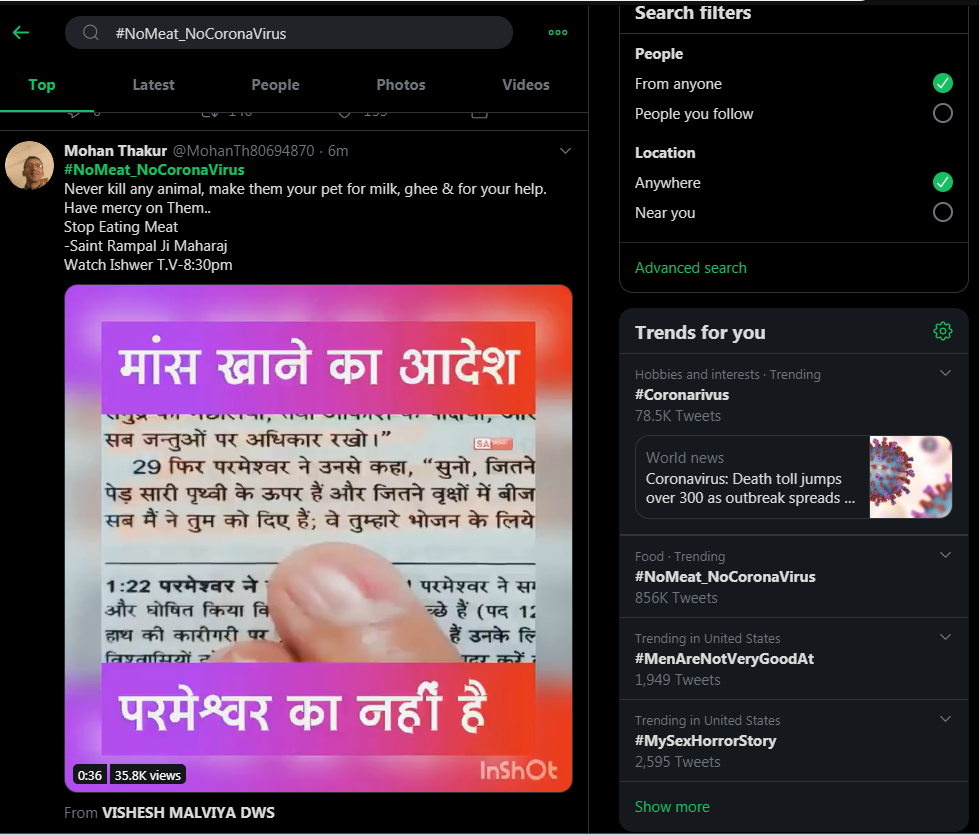Open the #Coronarivus trend
This screenshot has height=835, width=979.
click(682, 395)
